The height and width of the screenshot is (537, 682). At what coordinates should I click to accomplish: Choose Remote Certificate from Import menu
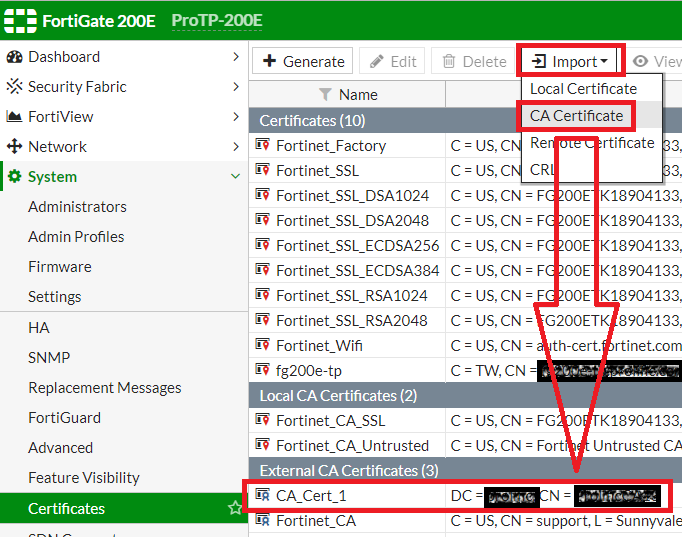[x=592, y=143]
